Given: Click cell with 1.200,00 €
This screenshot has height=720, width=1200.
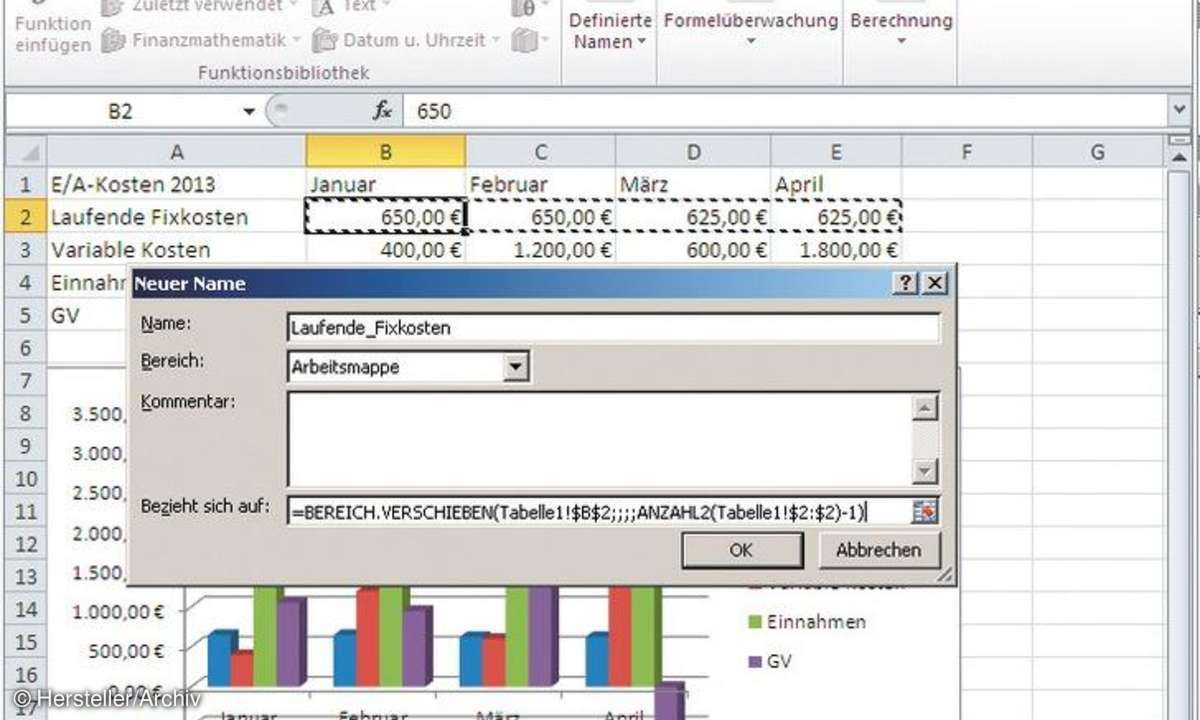Looking at the screenshot, I should 540,249.
